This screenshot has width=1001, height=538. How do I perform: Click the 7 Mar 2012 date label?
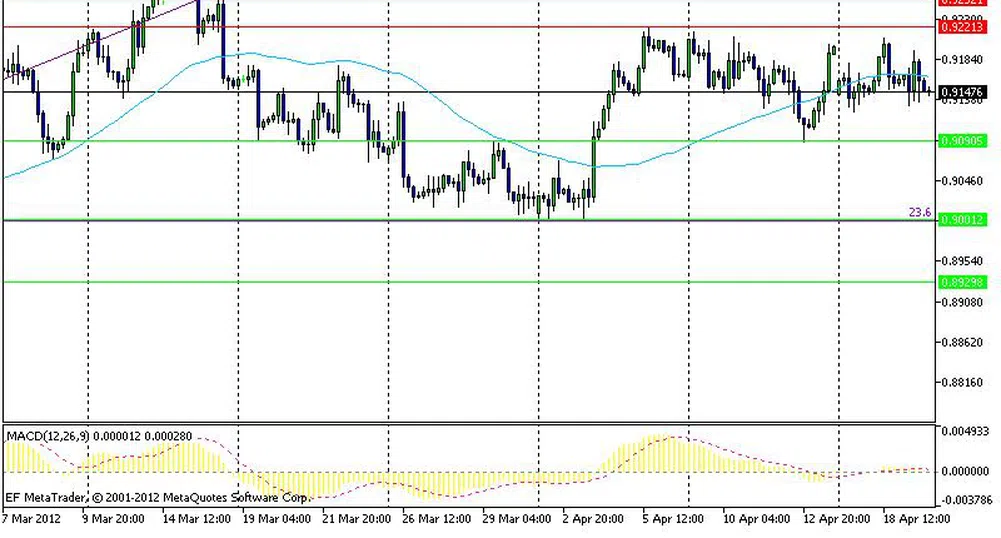pos(32,519)
